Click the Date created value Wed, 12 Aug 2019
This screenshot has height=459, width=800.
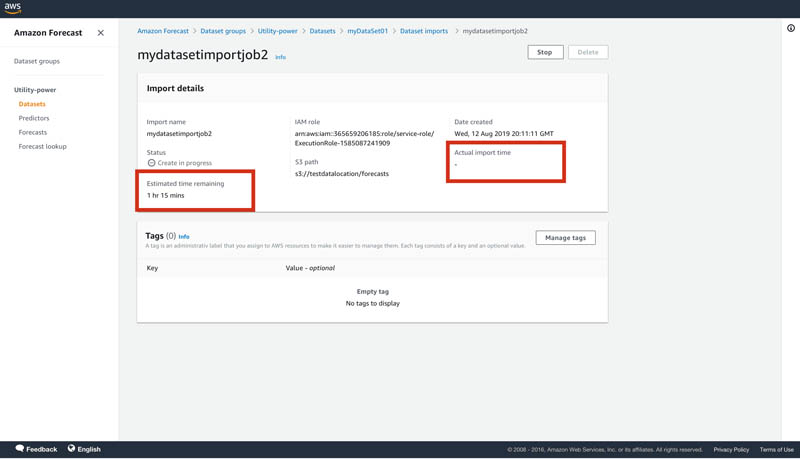(504, 134)
